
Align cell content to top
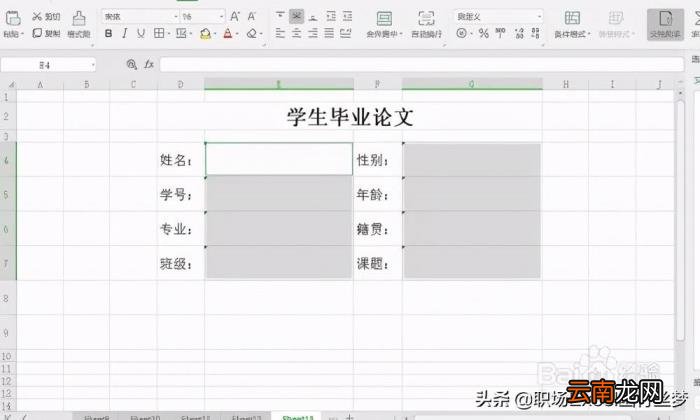[x=280, y=16]
